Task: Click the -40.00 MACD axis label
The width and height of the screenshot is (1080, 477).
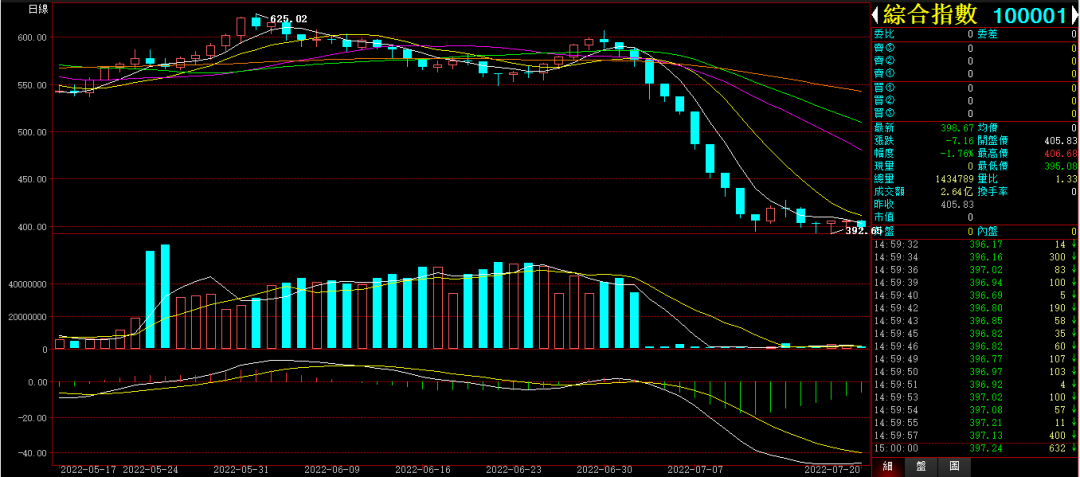Action: click(33, 453)
